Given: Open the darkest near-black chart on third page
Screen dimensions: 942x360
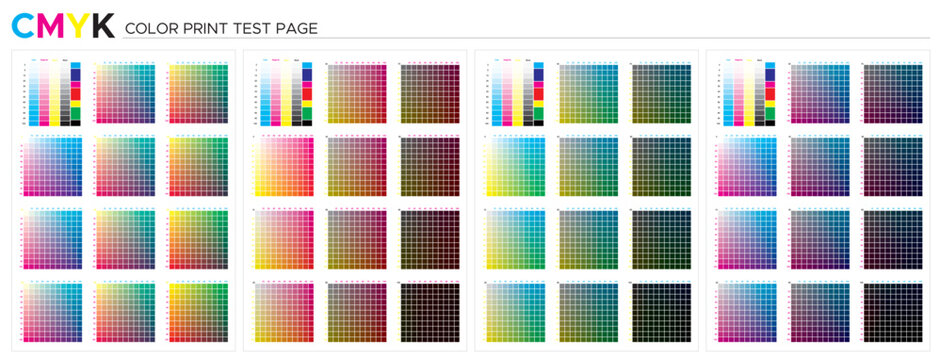Looking at the screenshot, I should [661, 313].
